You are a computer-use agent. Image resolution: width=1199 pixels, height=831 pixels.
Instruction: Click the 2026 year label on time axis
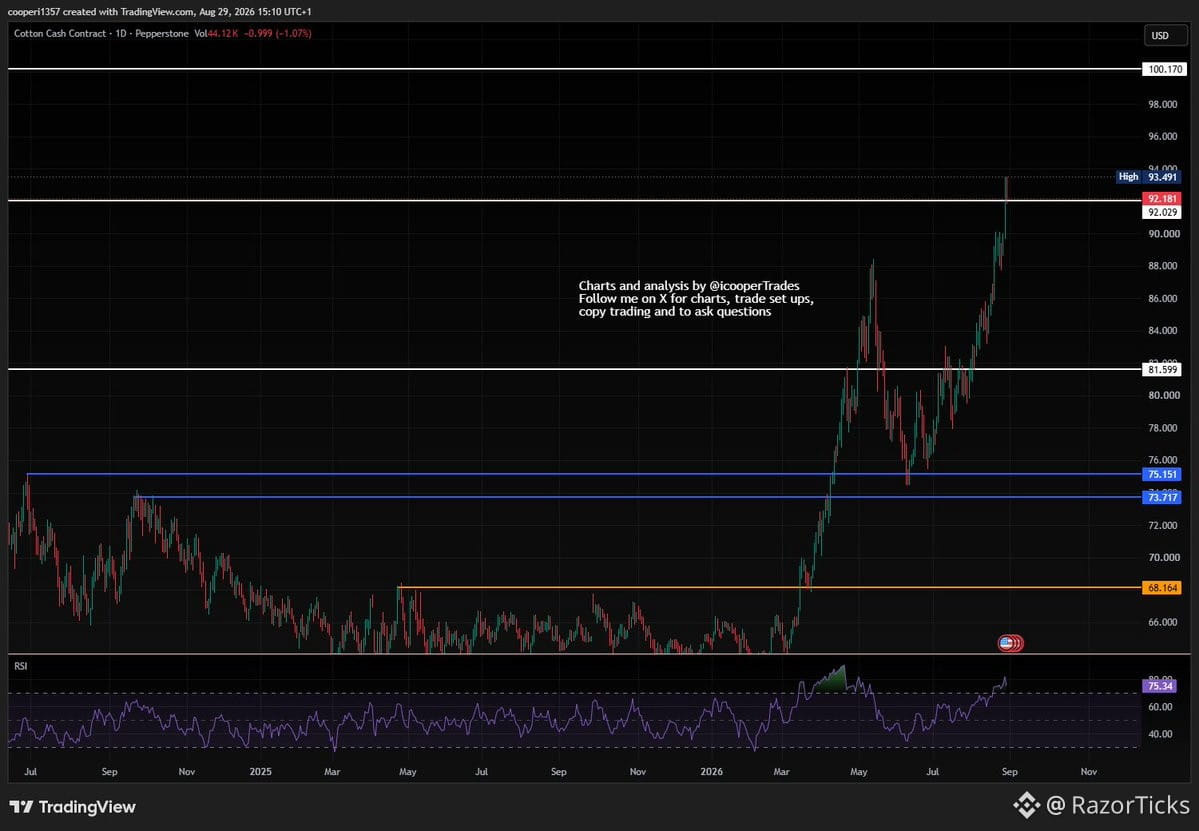pos(712,771)
